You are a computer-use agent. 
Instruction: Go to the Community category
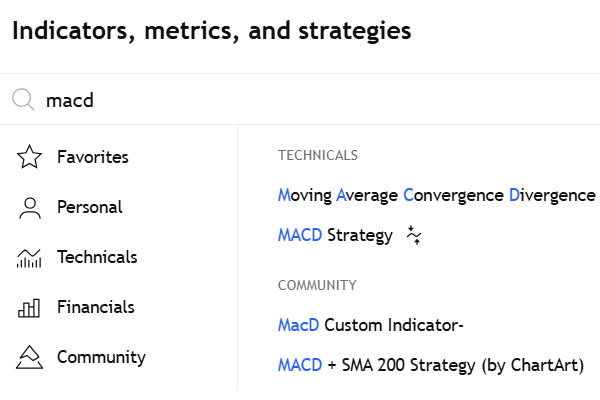pyautogui.click(x=101, y=357)
